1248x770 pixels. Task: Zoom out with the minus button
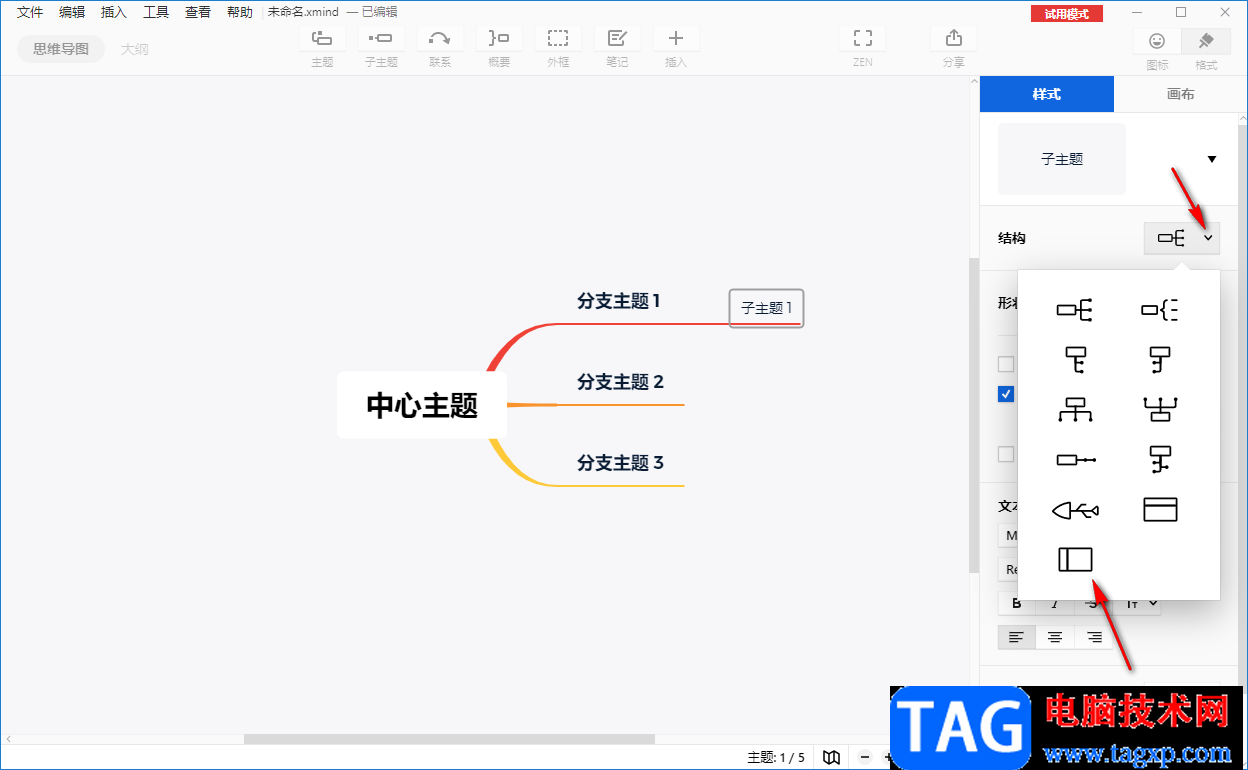tap(865, 757)
